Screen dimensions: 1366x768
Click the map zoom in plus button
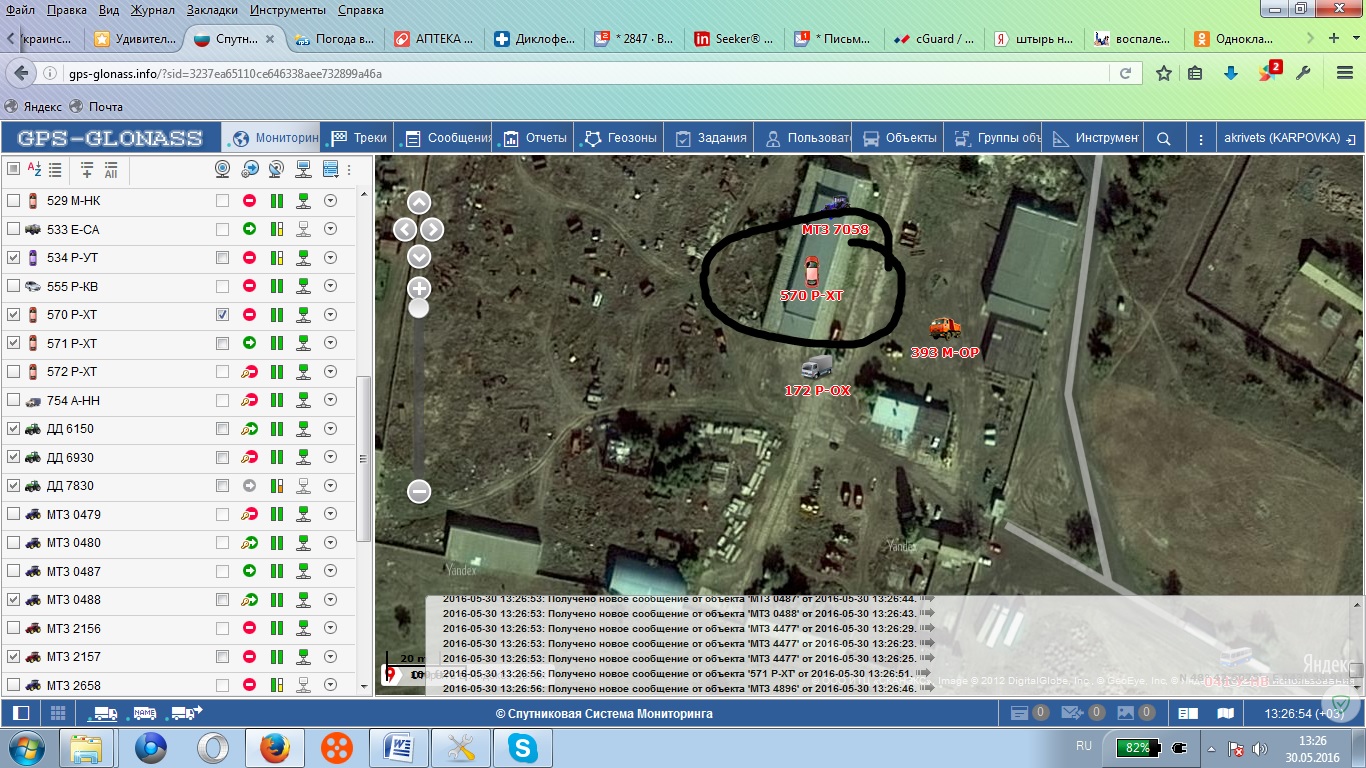pyautogui.click(x=419, y=289)
